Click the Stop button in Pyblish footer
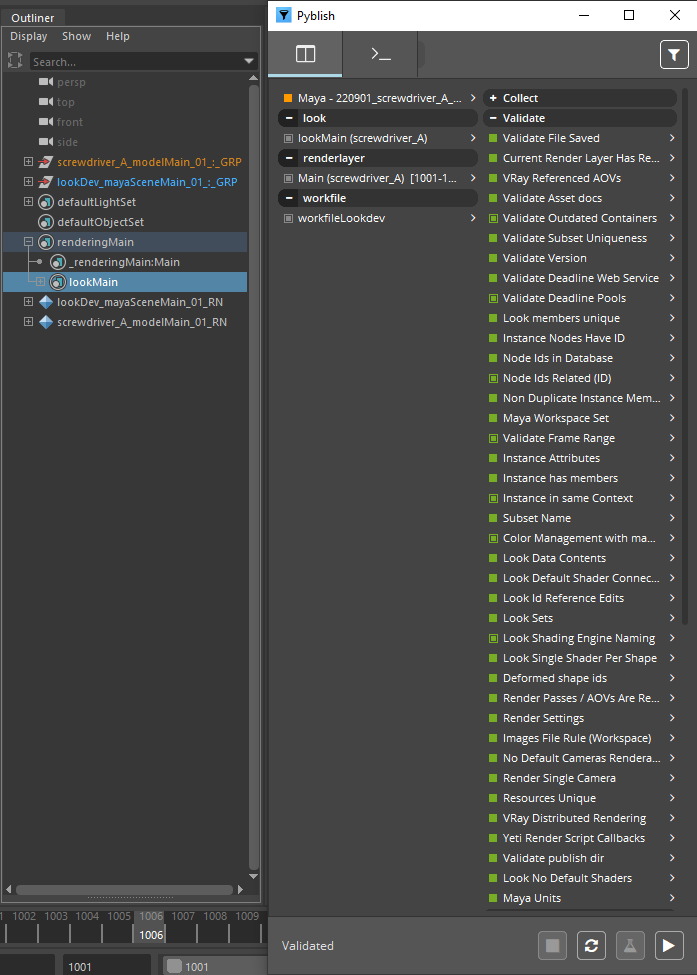Viewport: 697px width, 975px height. pyautogui.click(x=552, y=946)
